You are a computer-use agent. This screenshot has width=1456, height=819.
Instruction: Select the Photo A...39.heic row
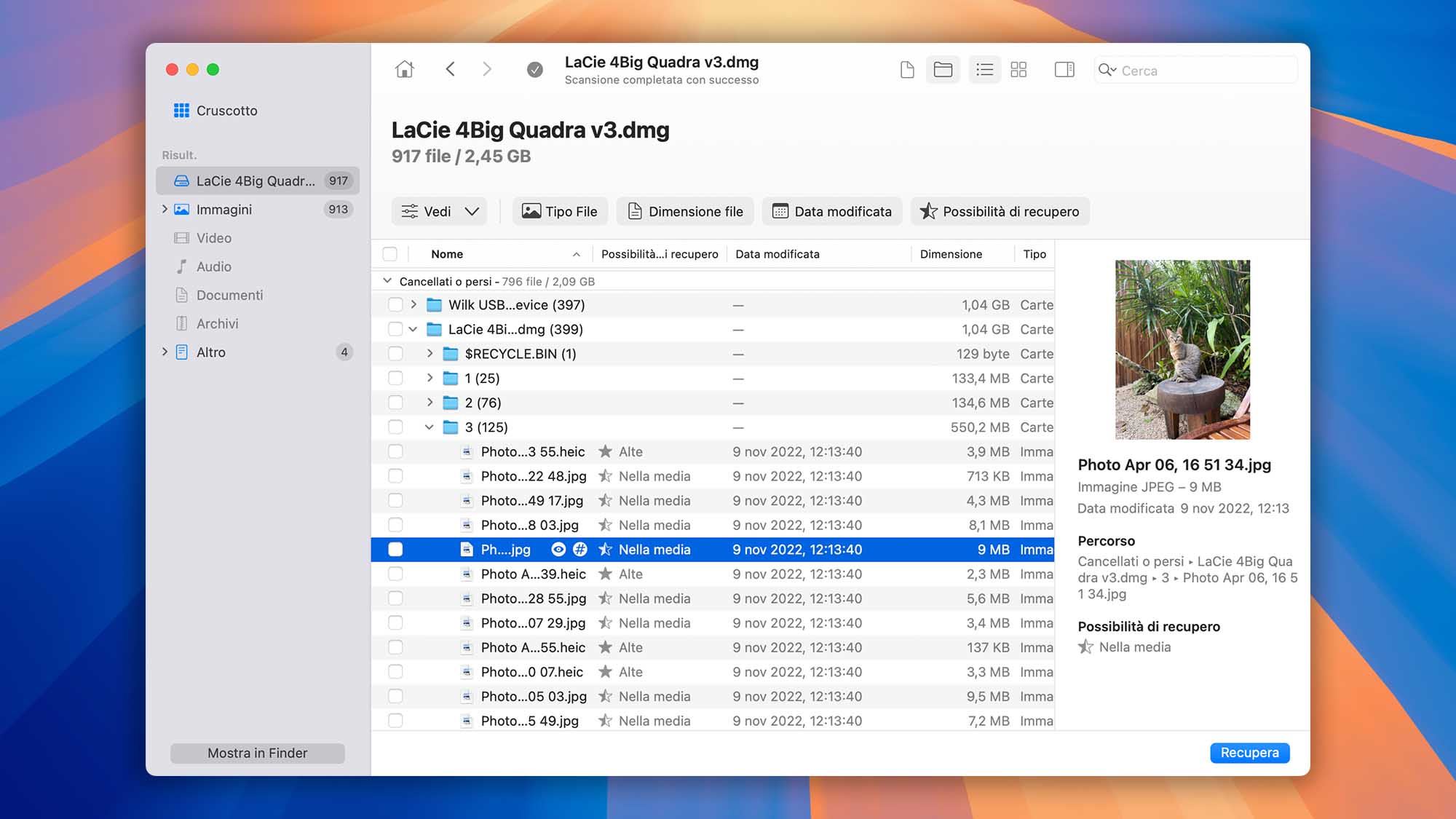pyautogui.click(x=713, y=574)
